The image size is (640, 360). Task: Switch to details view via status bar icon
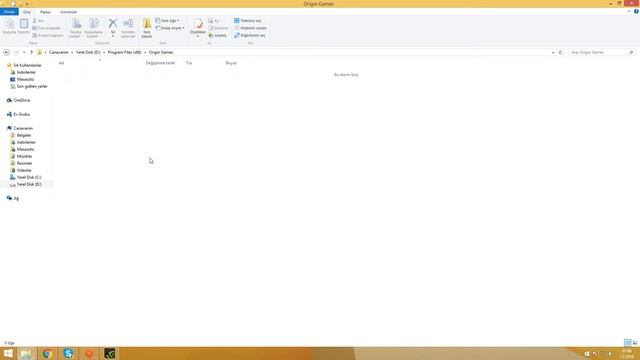click(627, 342)
